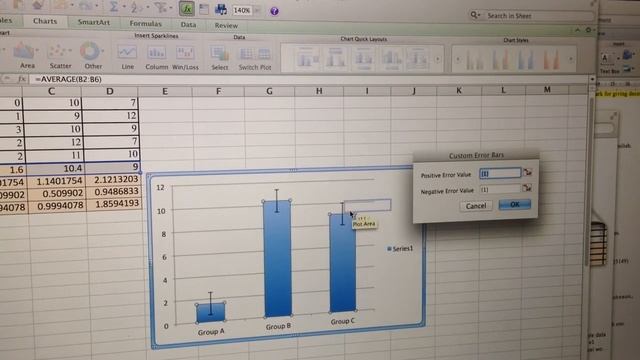Open the purple Help question mark icon

(x=274, y=11)
